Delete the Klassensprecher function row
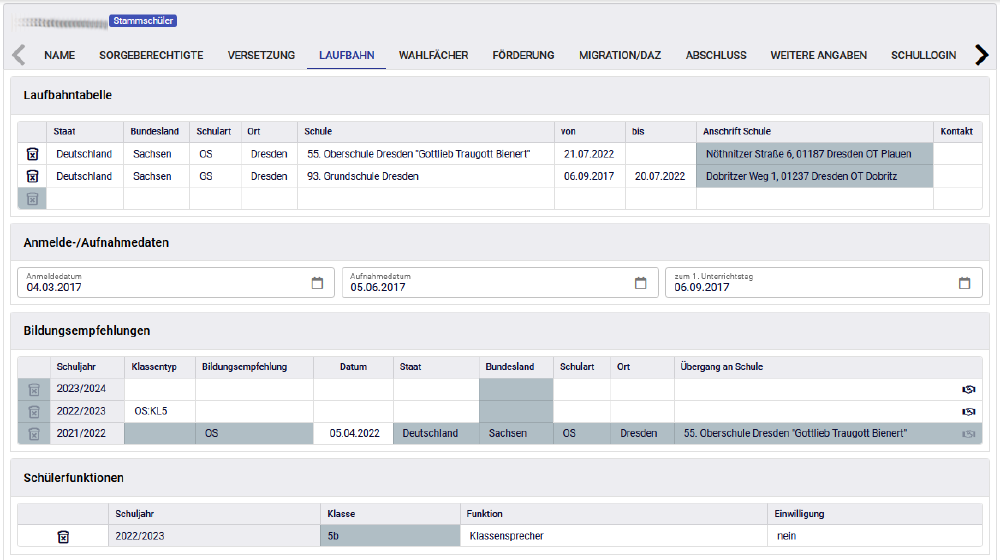Viewport: 1000px width, 560px height. coord(63,537)
